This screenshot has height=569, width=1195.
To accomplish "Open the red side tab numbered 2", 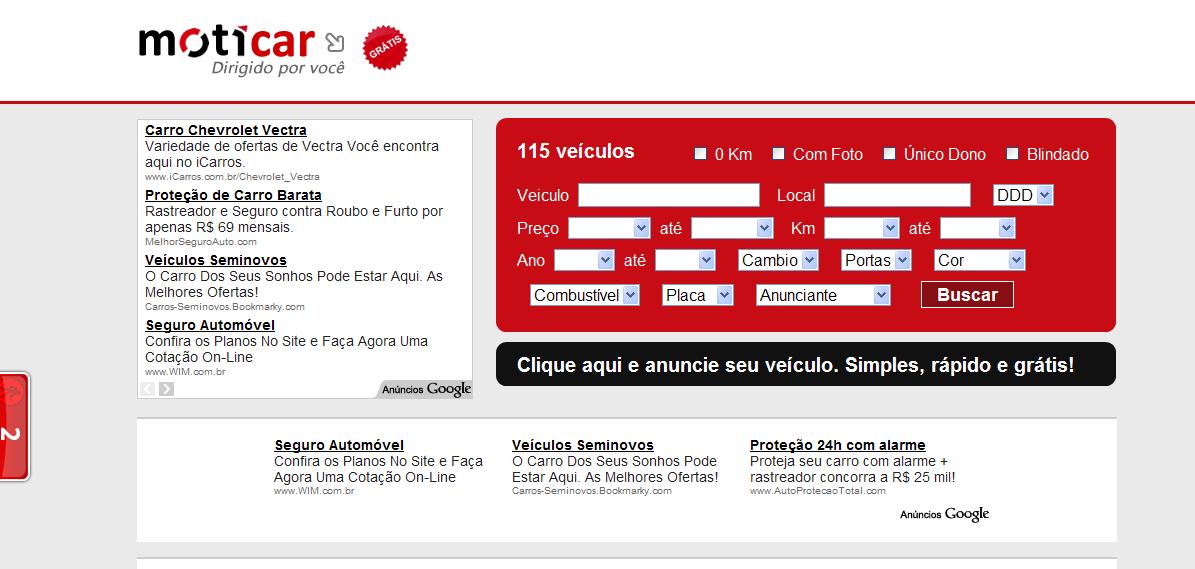I will pos(14,427).
